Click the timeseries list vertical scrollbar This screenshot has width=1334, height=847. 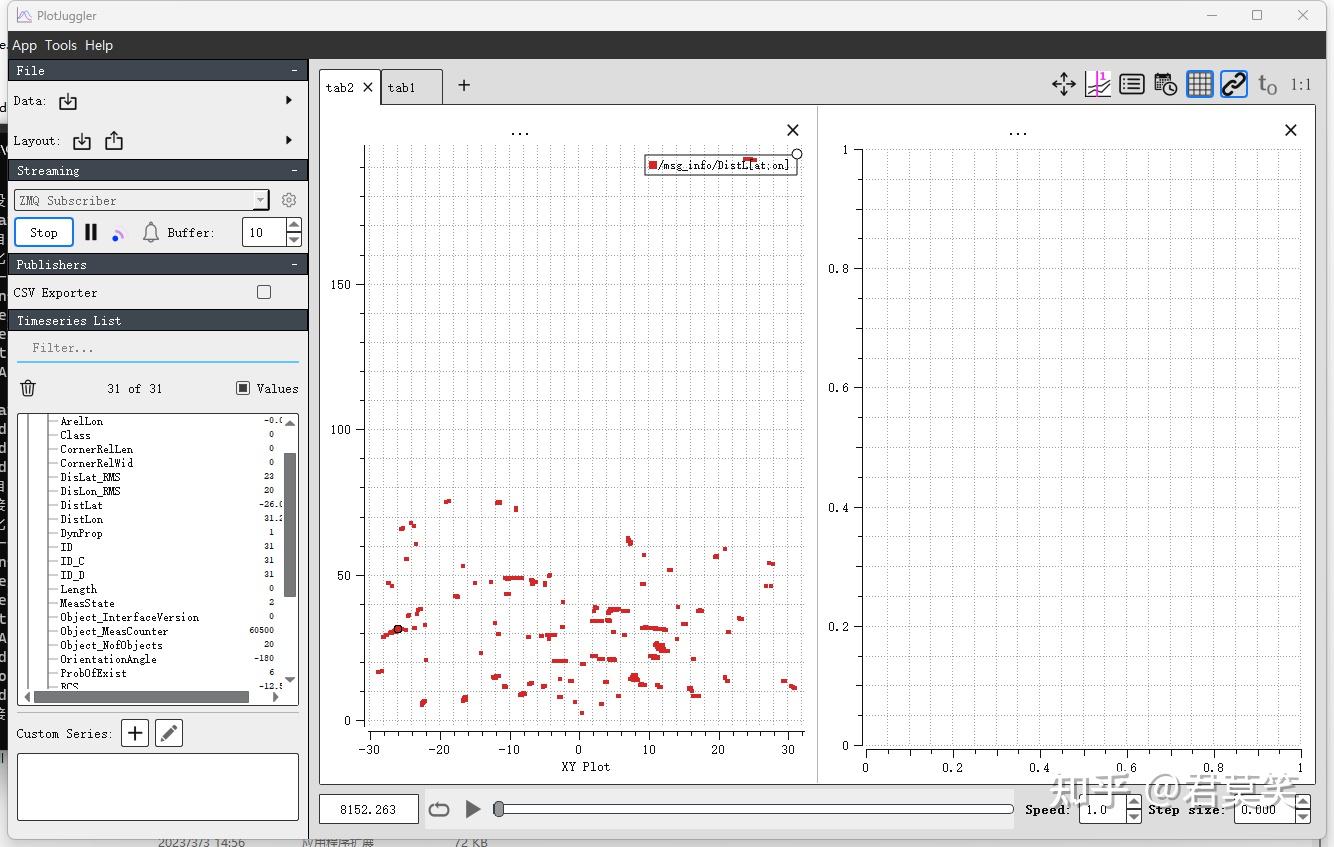point(290,524)
